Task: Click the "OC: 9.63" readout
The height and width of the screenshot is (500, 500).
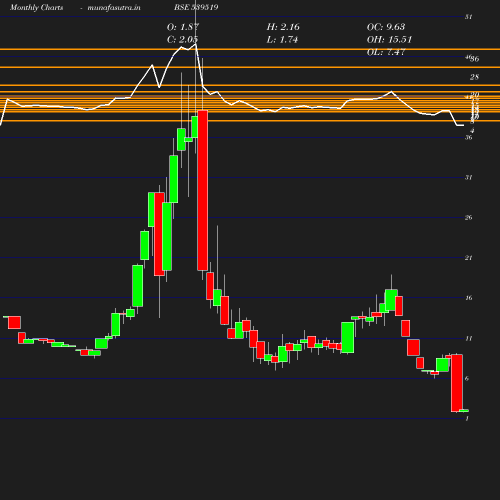Action: tap(386, 27)
